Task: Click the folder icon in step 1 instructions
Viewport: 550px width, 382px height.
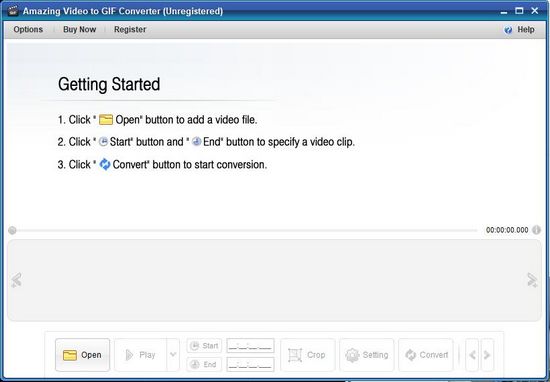Action: 106,120
